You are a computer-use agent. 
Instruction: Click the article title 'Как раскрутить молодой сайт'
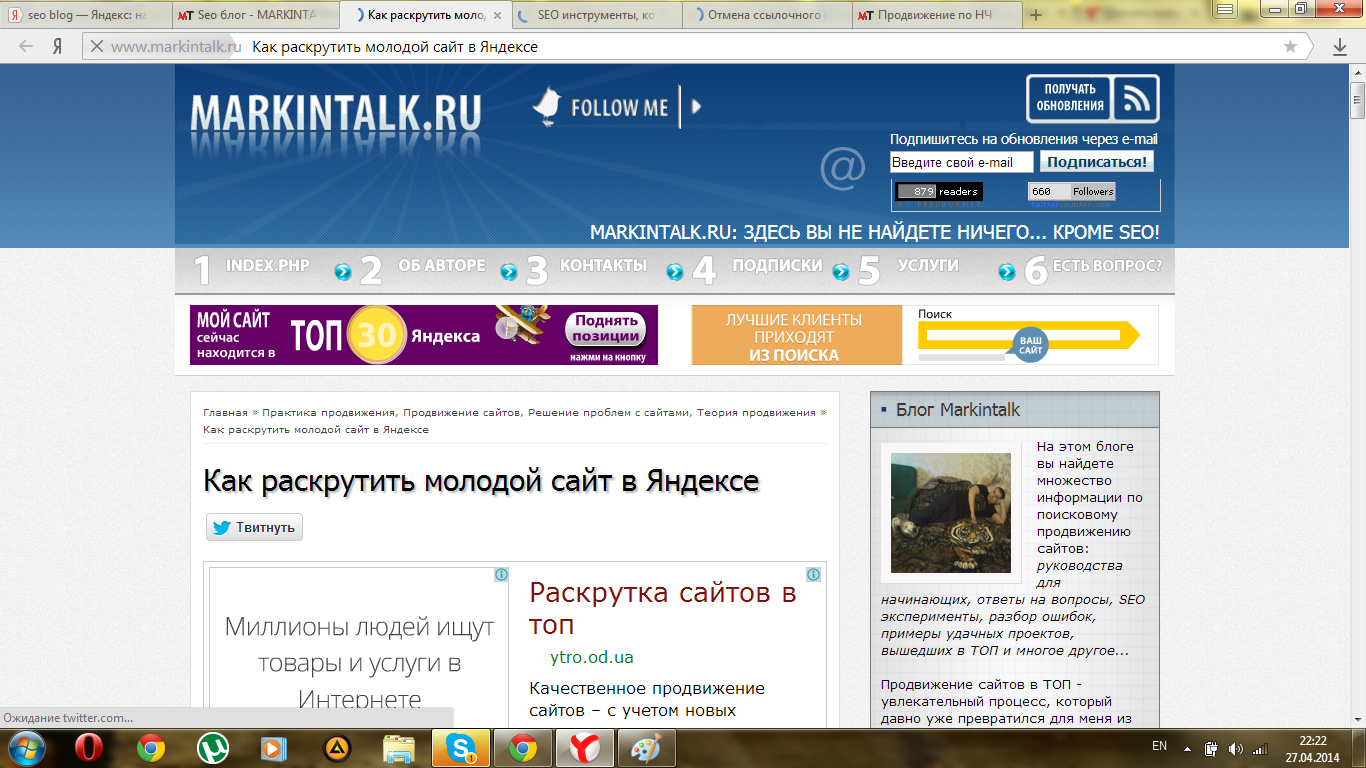point(481,481)
